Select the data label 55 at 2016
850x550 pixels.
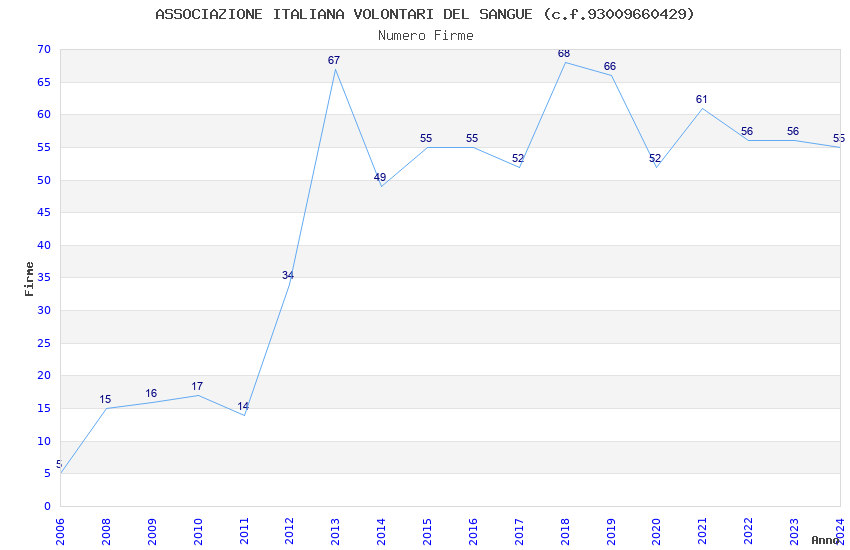pos(472,138)
